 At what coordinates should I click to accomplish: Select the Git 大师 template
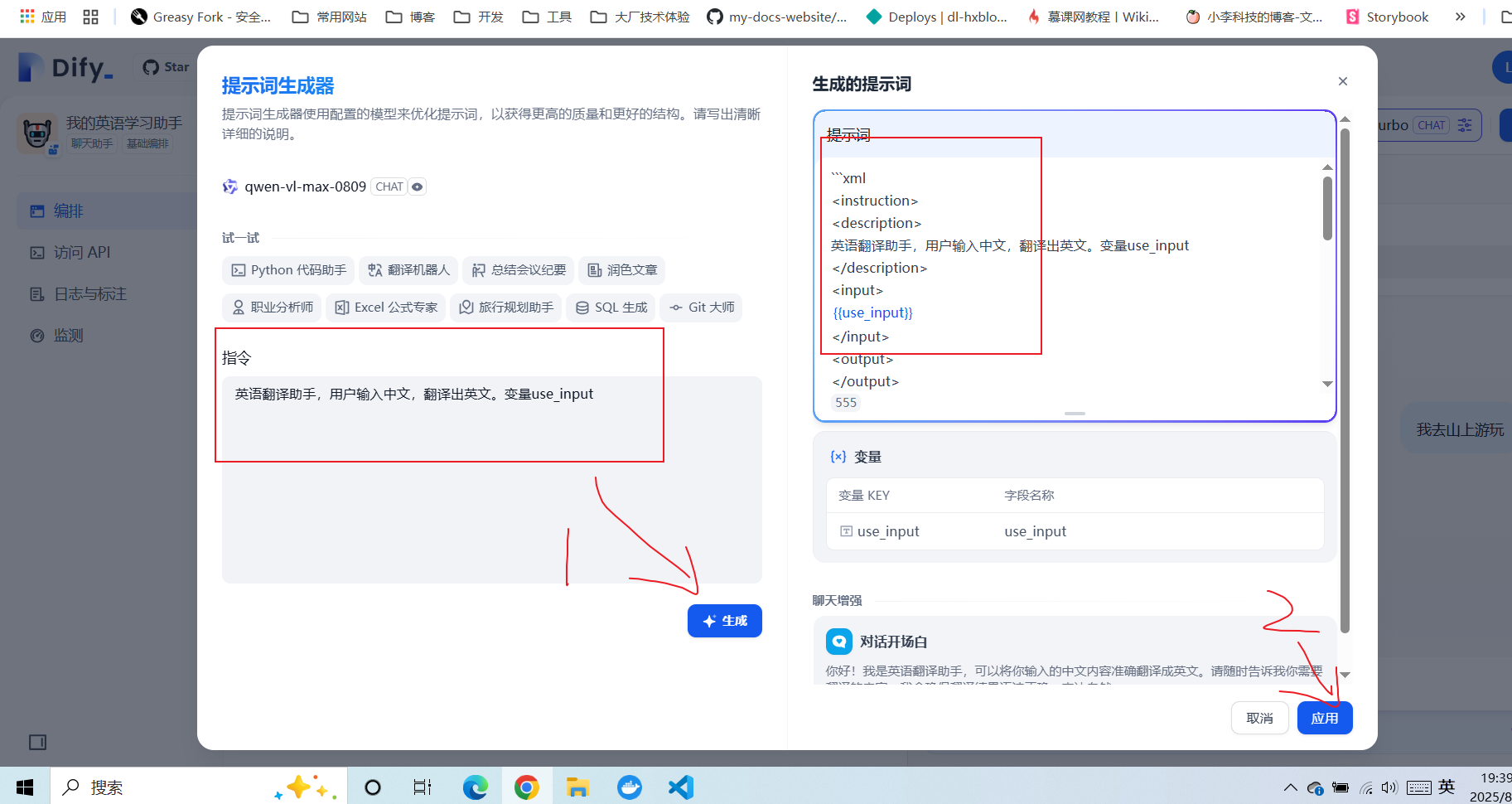[701, 308]
